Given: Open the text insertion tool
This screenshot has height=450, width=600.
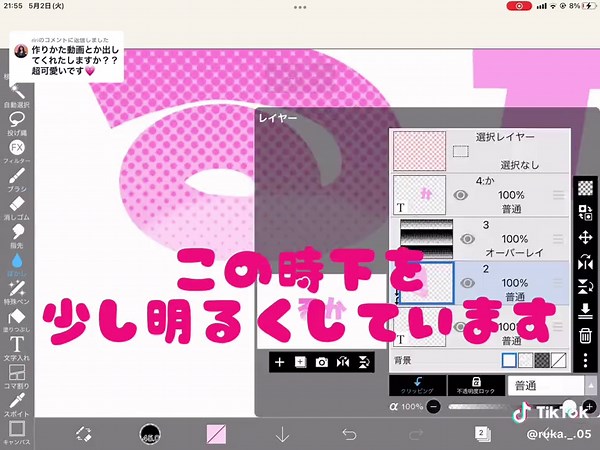Looking at the screenshot, I should point(17,348).
